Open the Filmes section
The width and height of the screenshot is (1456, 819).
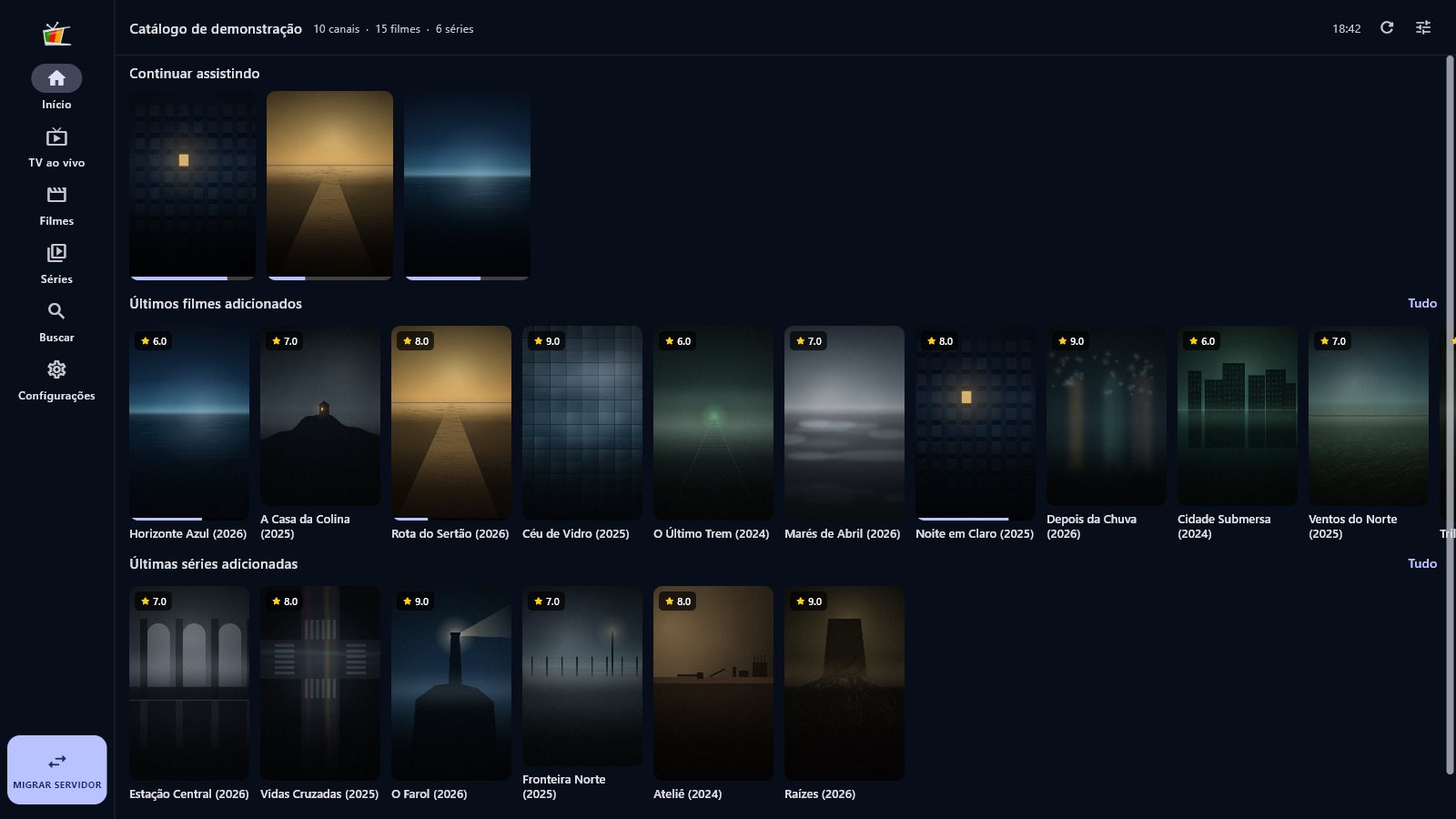(x=56, y=207)
